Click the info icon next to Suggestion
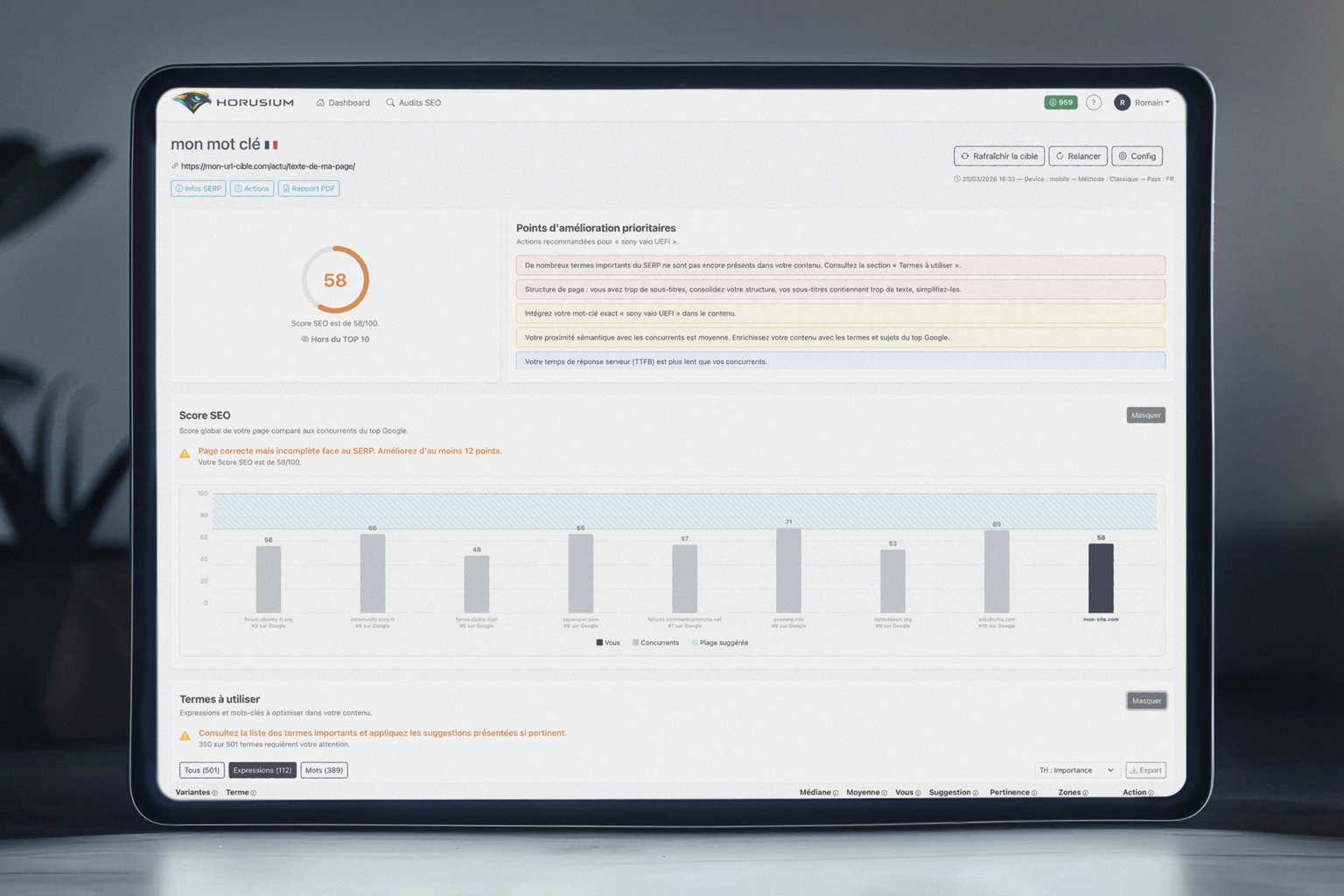The image size is (1344, 896). (976, 793)
